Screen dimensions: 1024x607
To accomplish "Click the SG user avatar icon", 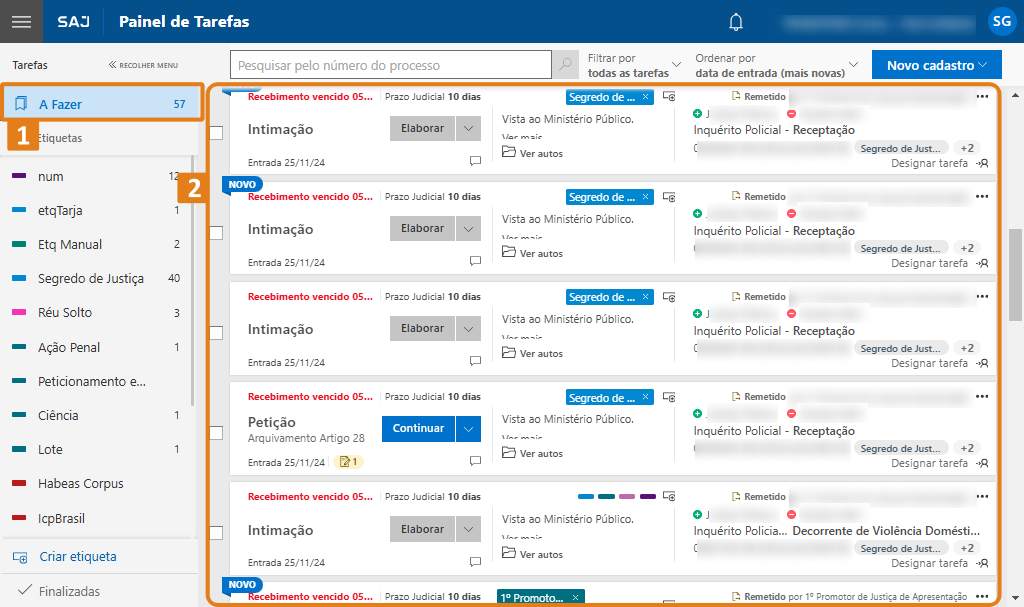I will [x=1001, y=21].
